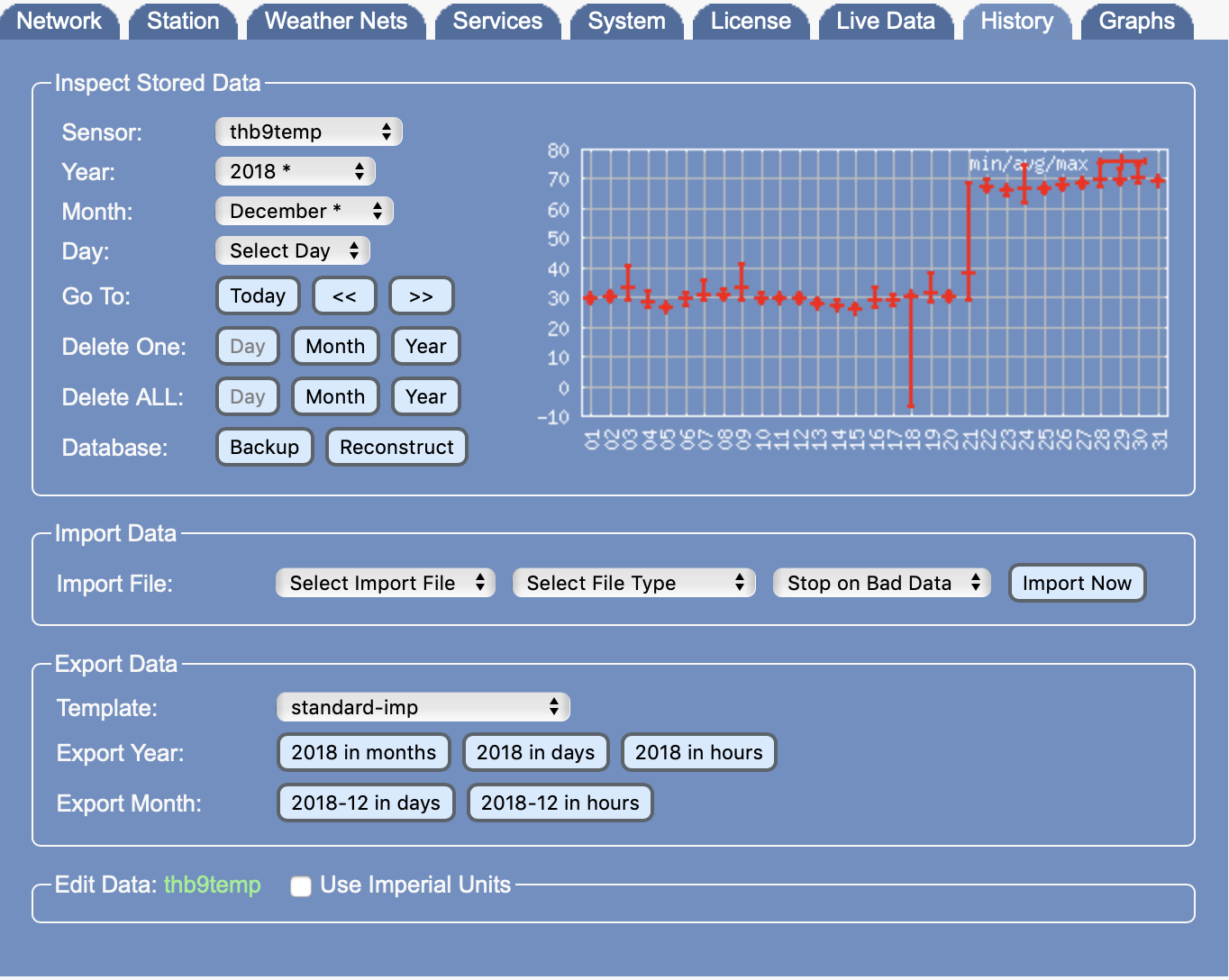Select the History tab
Image resolution: width=1229 pixels, height=980 pixels.
coord(1017,21)
